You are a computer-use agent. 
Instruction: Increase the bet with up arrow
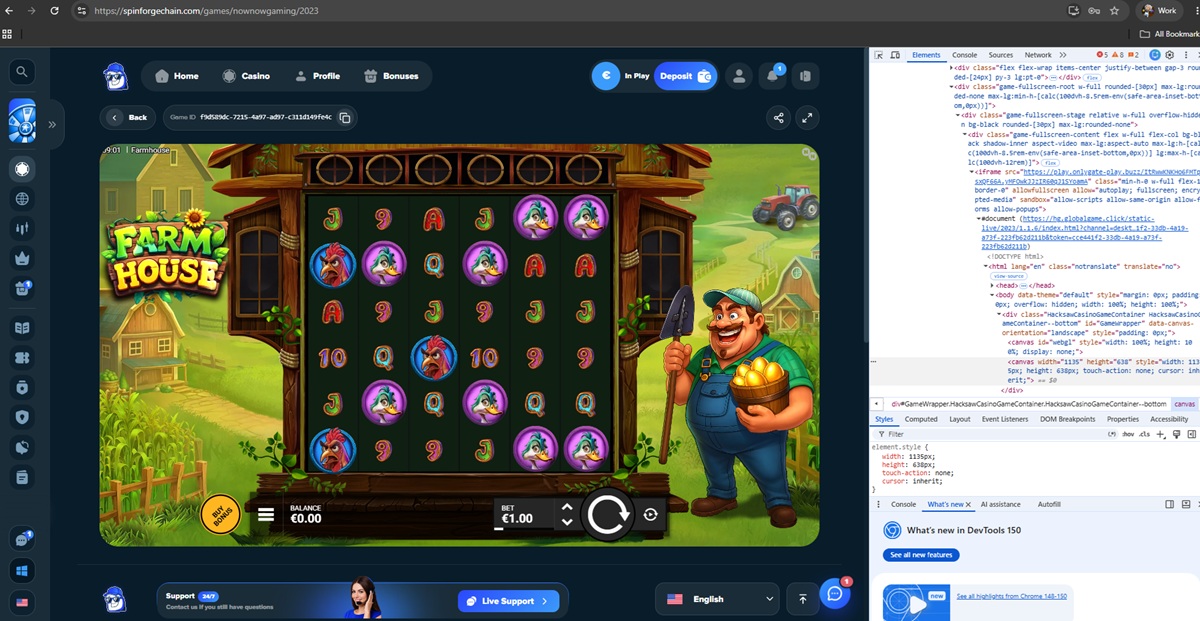(x=567, y=507)
